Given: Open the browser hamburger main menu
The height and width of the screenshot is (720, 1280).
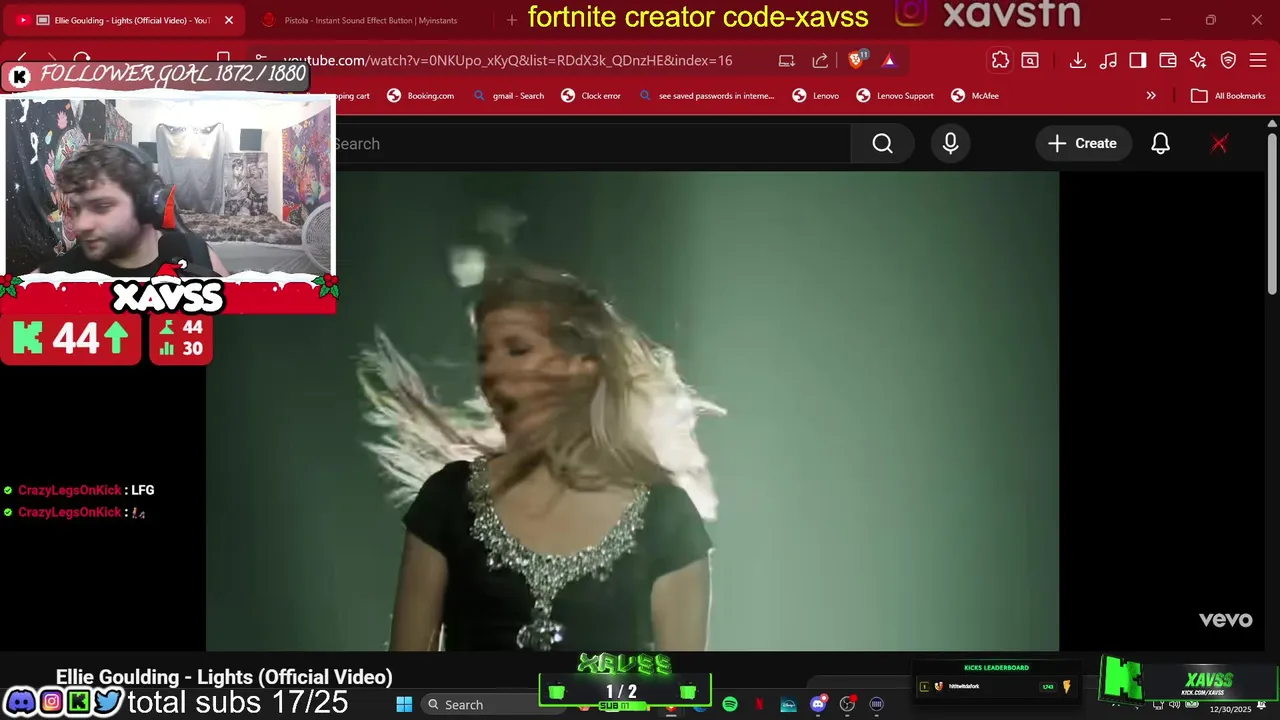Looking at the screenshot, I should 1258,61.
